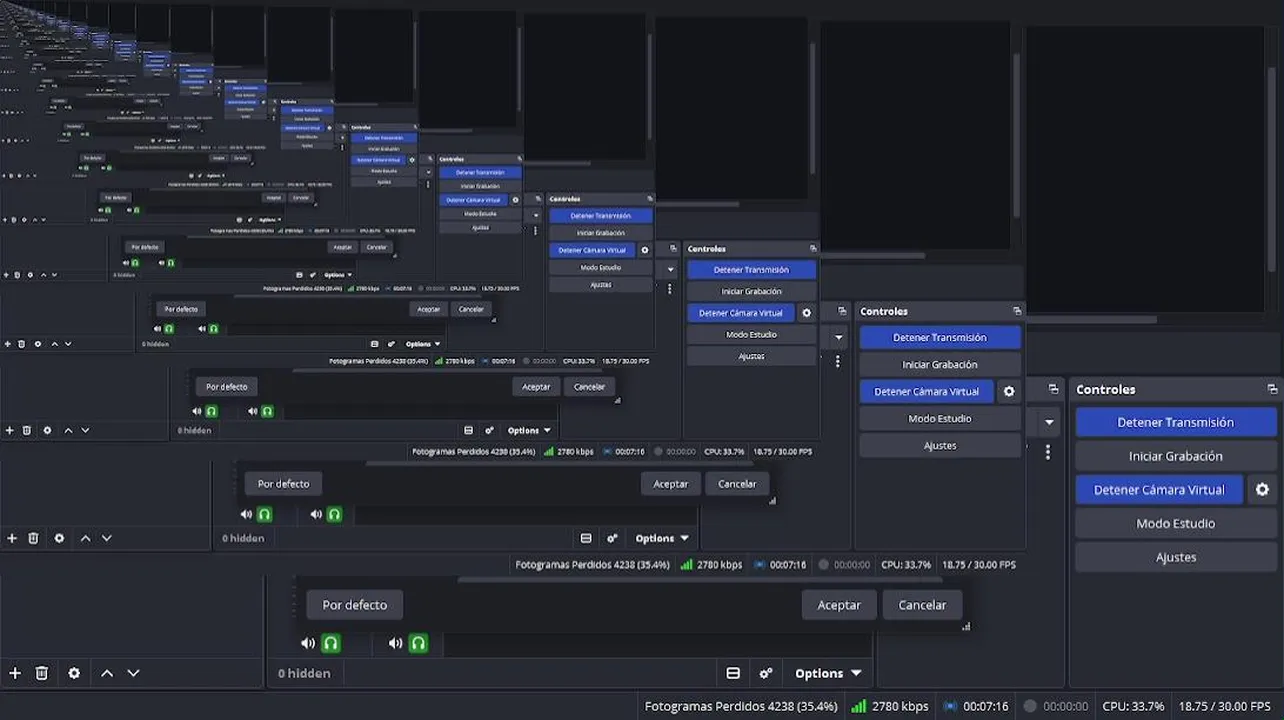Click greyed "00:00:00" recording timer in main status bar
1284x720 pixels.
1064,706
